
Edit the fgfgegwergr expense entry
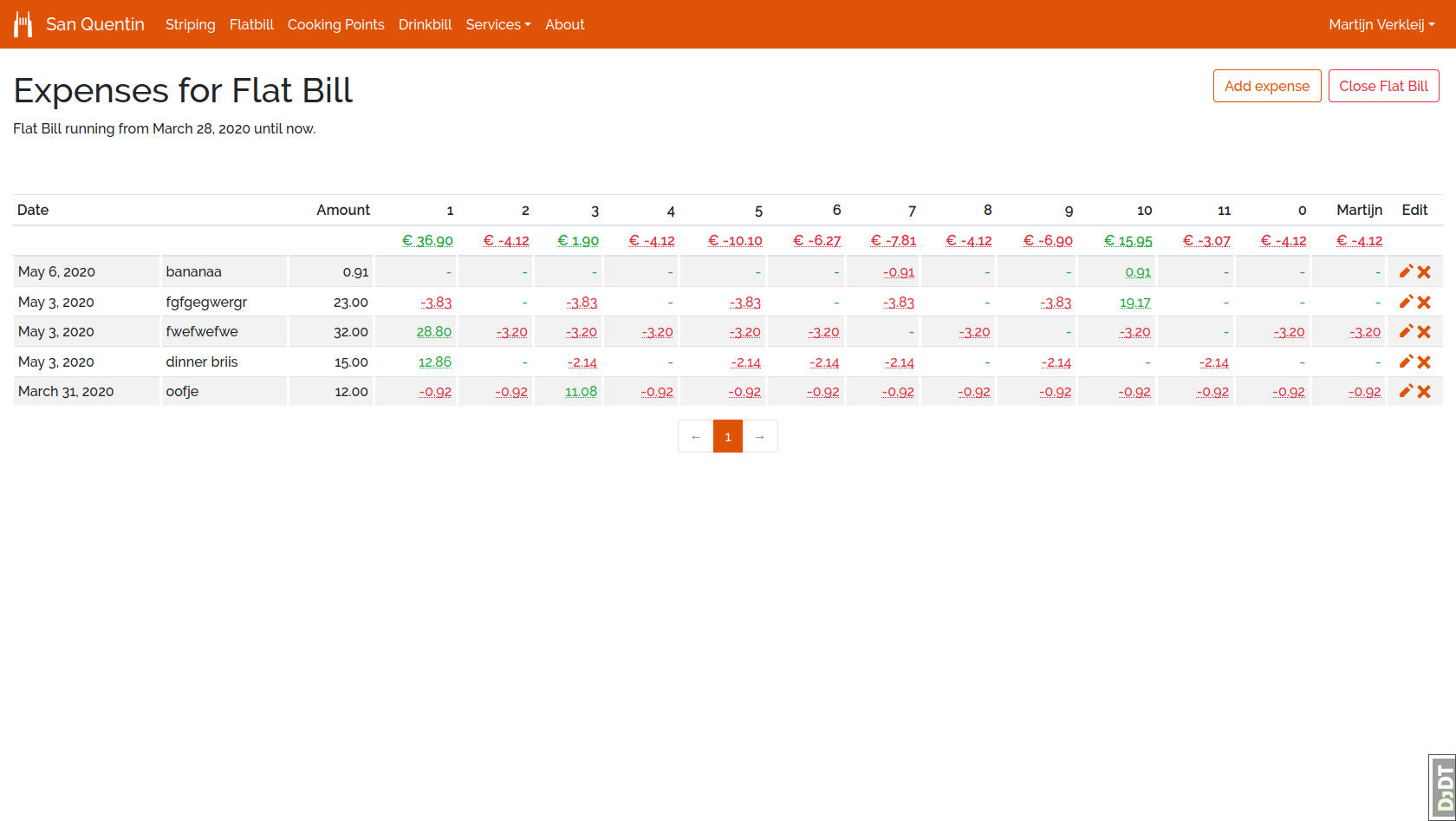pos(1406,302)
